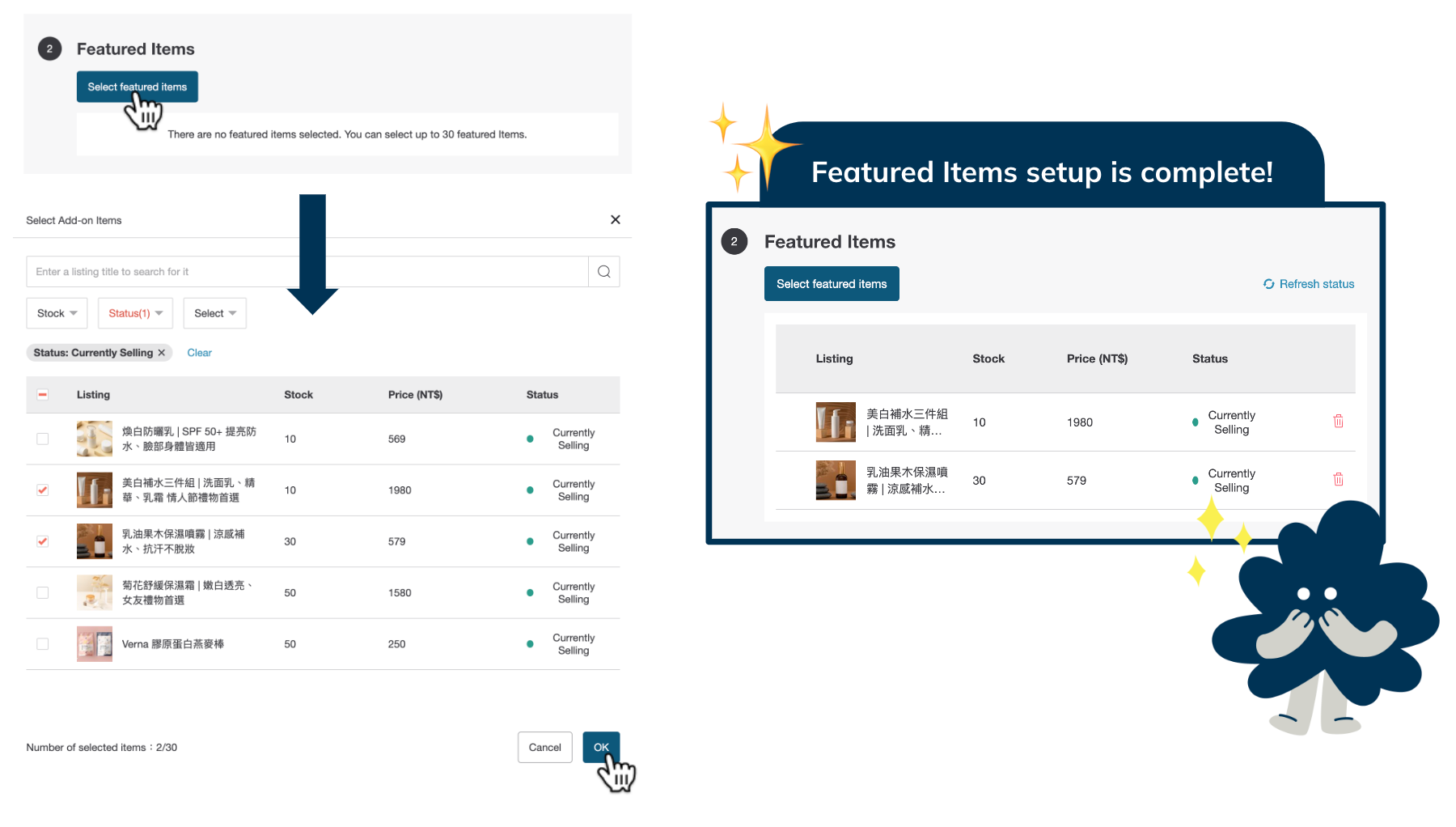The height and width of the screenshot is (827, 1456).
Task: Delete 美白補水三件組 using its trash icon
Action: click(1338, 421)
